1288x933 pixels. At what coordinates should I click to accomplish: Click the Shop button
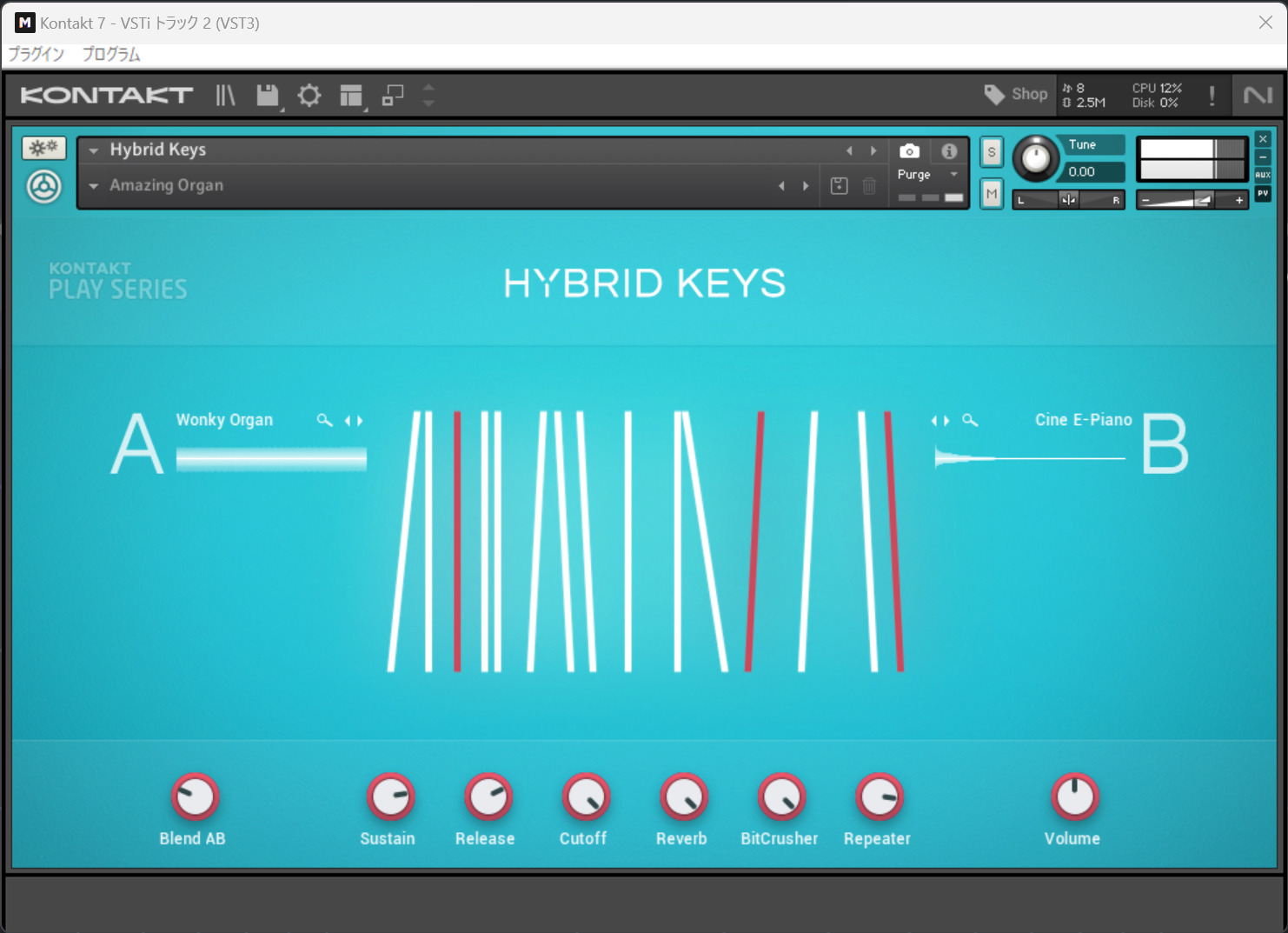tap(1016, 94)
